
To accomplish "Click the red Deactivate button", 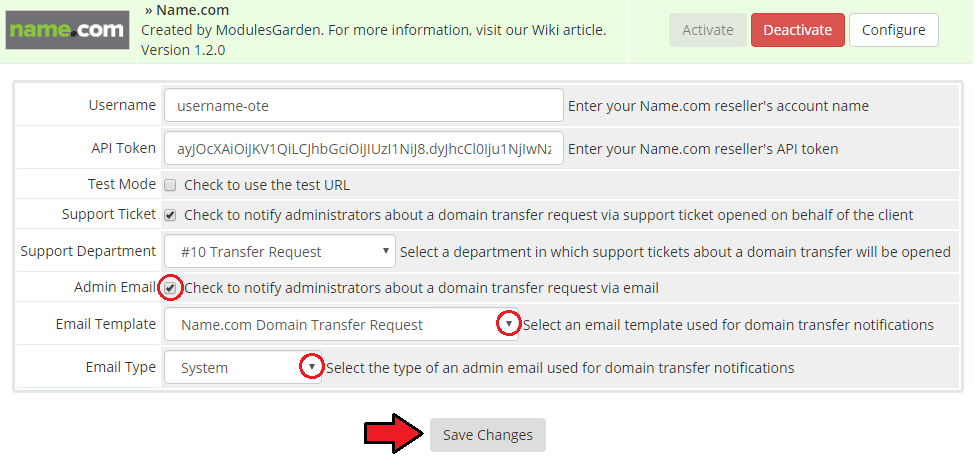I will tap(798, 30).
